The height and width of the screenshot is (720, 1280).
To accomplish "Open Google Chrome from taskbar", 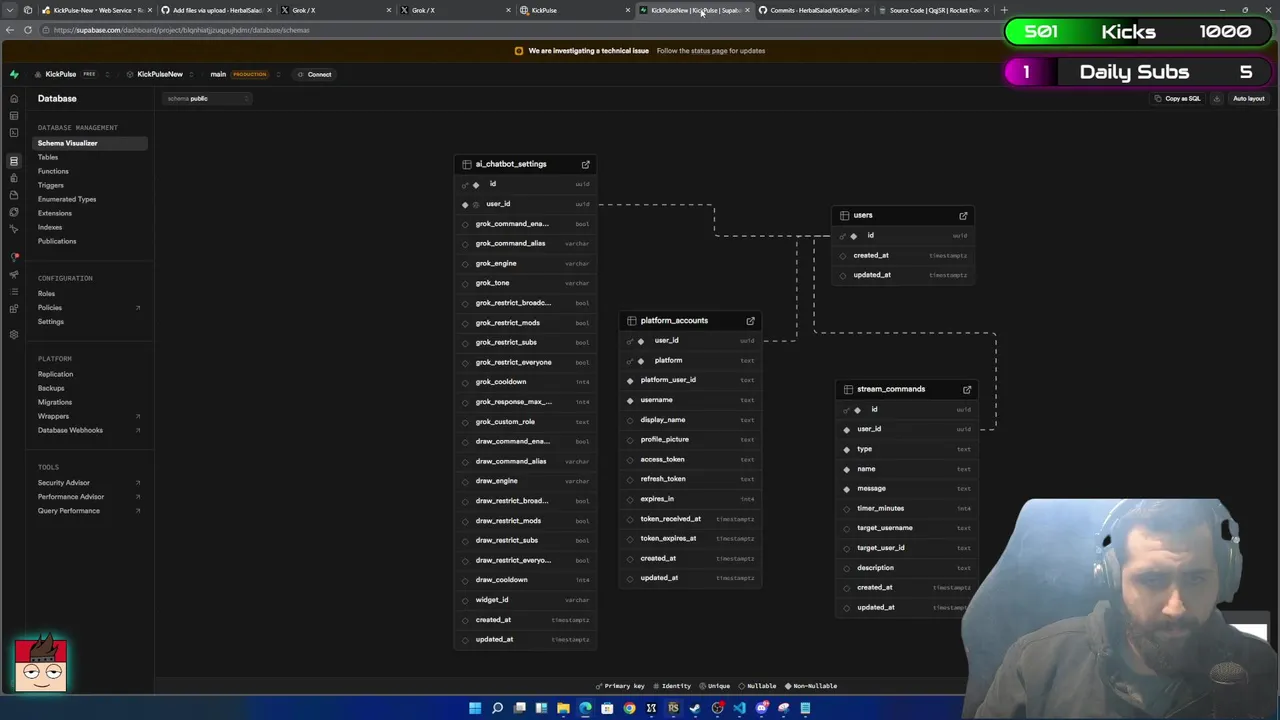I will pos(629,708).
